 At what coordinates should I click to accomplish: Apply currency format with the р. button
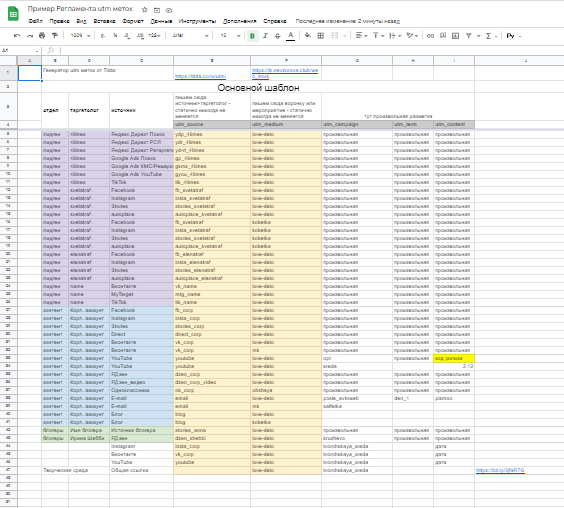[103, 36]
